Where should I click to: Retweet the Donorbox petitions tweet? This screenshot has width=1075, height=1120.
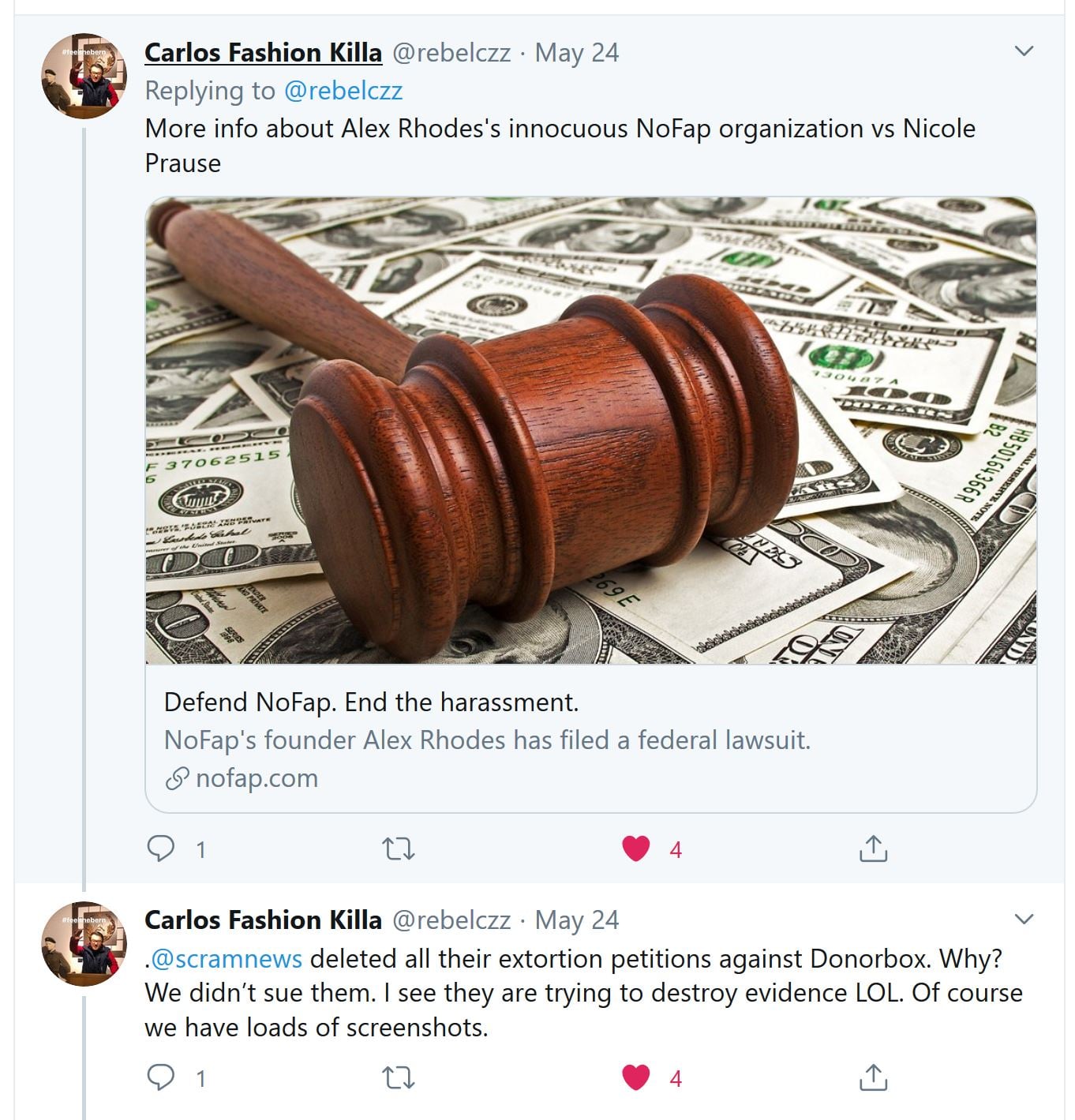pyautogui.click(x=398, y=1078)
